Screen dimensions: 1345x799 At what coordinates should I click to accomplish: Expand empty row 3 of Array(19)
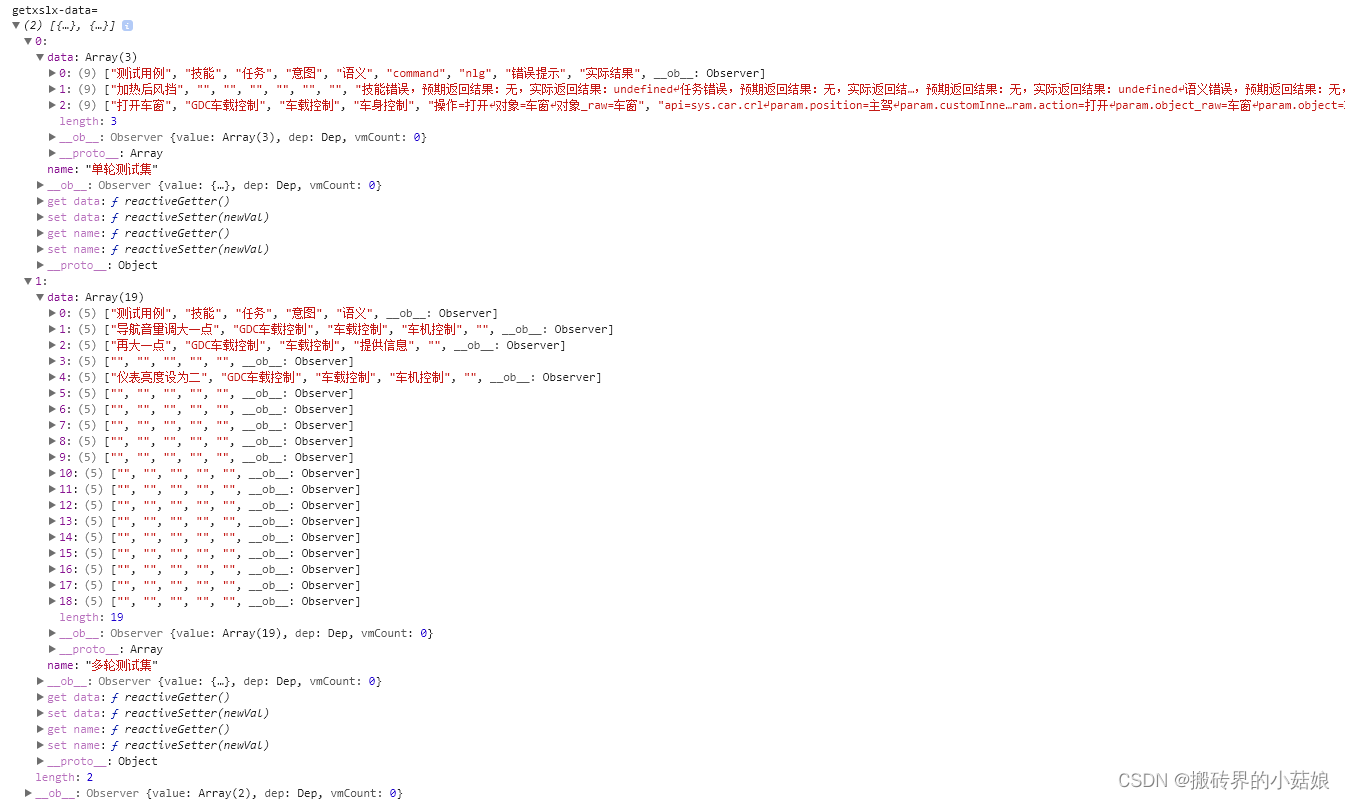point(52,361)
